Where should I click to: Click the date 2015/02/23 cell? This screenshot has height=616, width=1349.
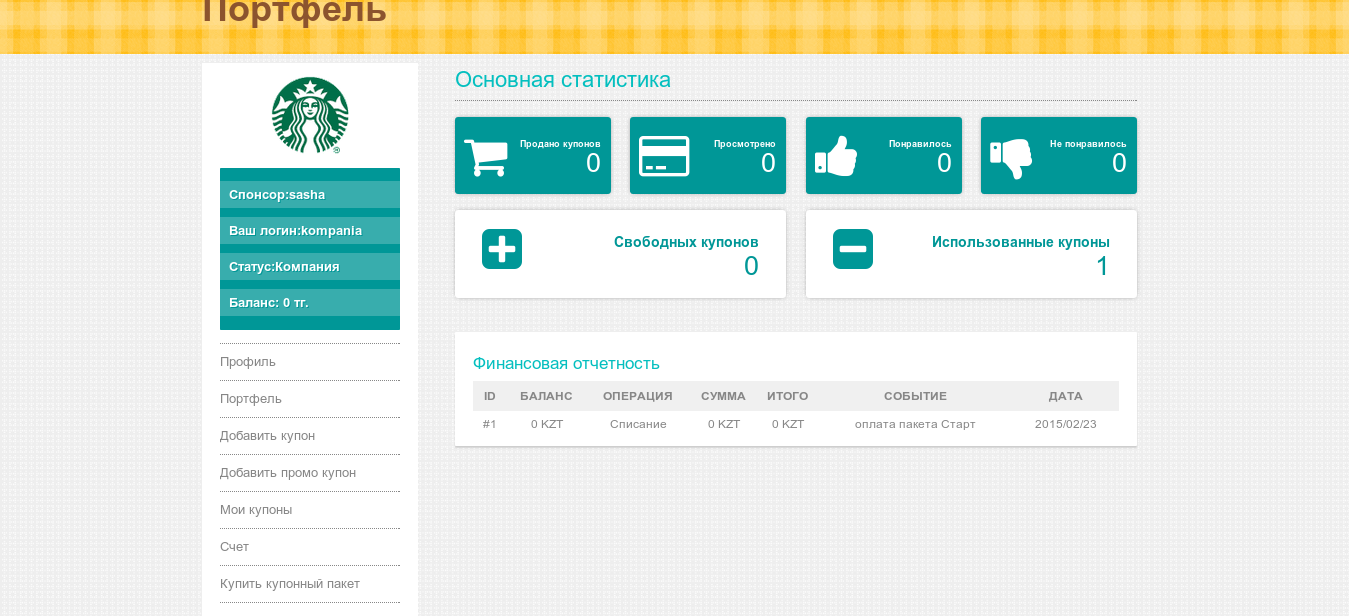(1066, 425)
